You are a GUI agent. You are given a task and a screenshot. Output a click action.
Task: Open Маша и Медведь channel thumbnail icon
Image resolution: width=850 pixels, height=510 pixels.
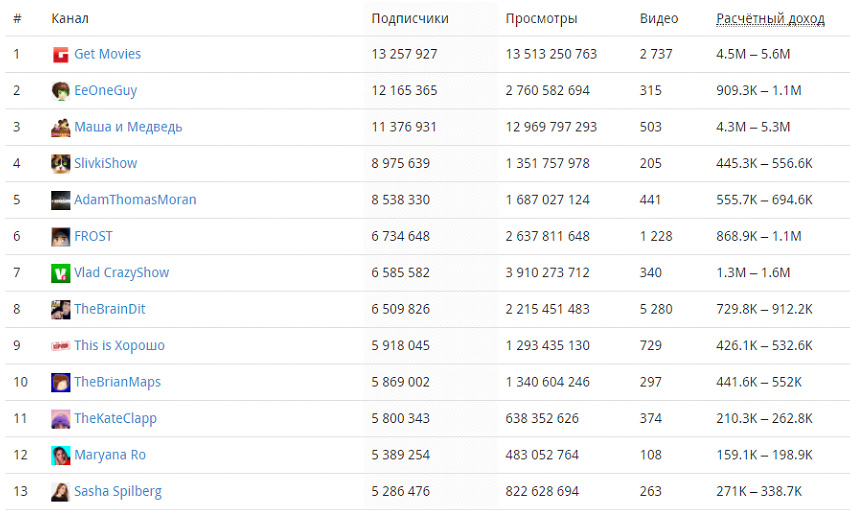[x=61, y=127]
